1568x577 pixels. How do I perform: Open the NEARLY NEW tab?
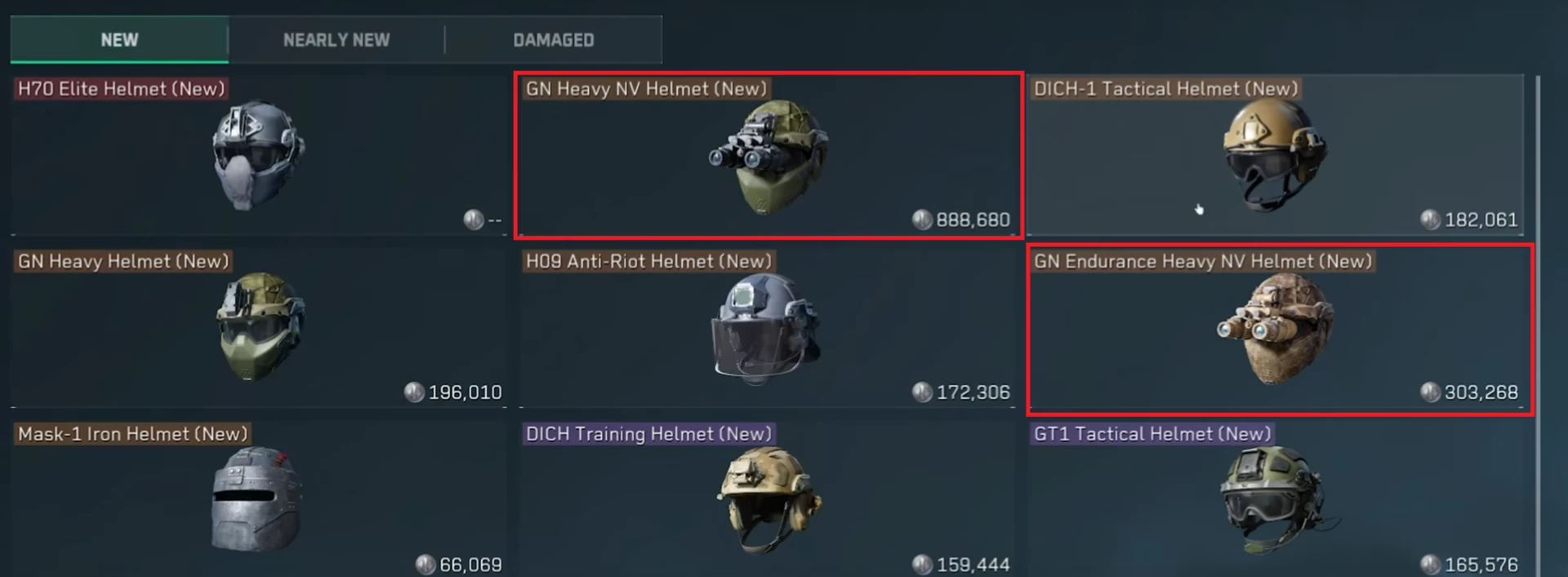[x=336, y=40]
